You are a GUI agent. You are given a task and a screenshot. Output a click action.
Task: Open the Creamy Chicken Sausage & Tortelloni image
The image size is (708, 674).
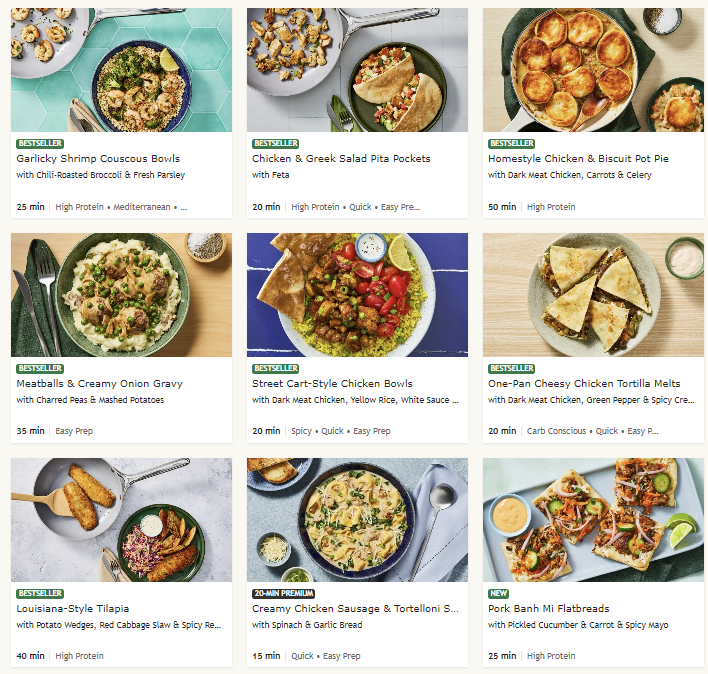click(x=357, y=520)
